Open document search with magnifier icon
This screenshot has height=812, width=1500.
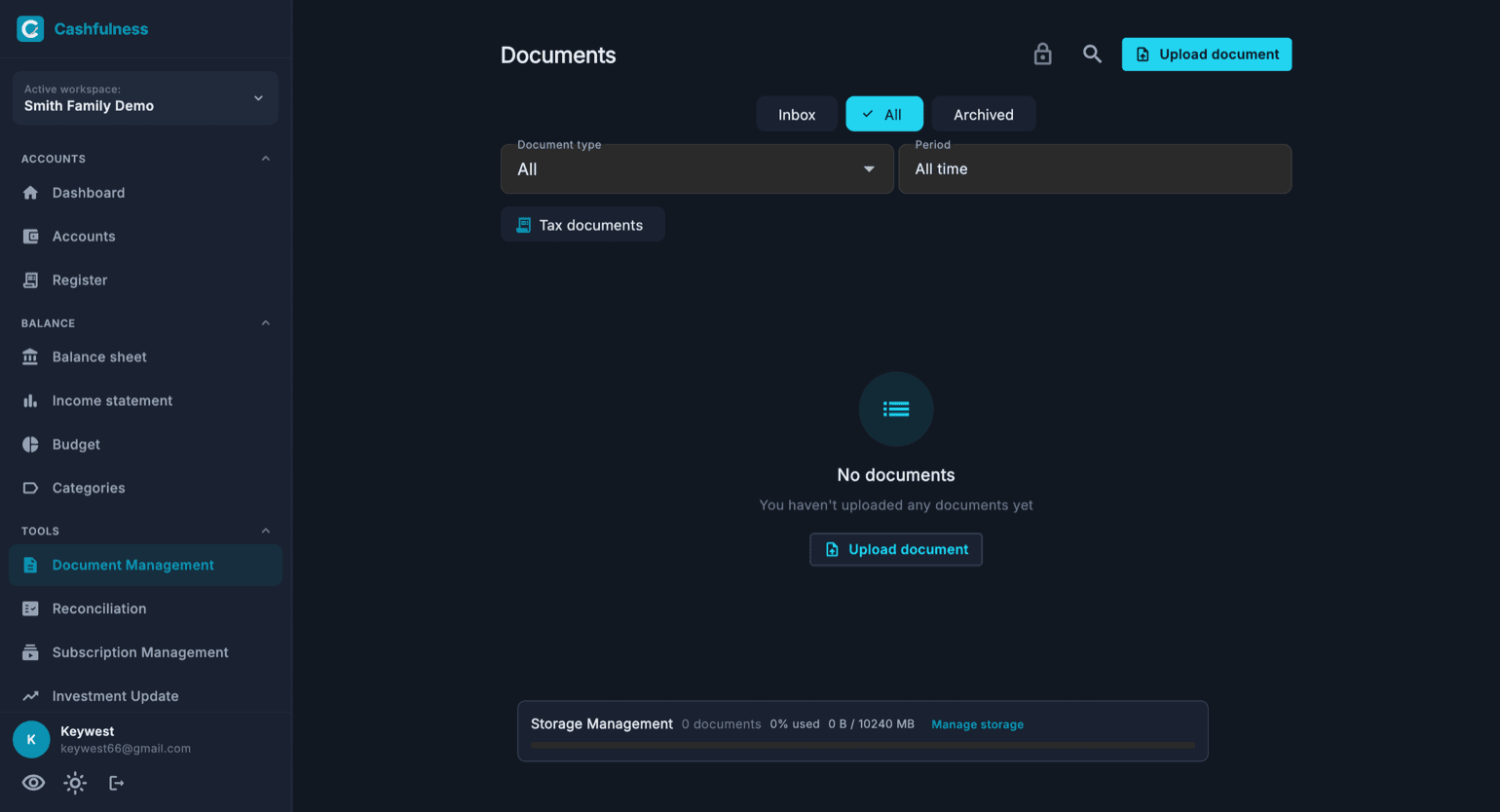[x=1093, y=55]
